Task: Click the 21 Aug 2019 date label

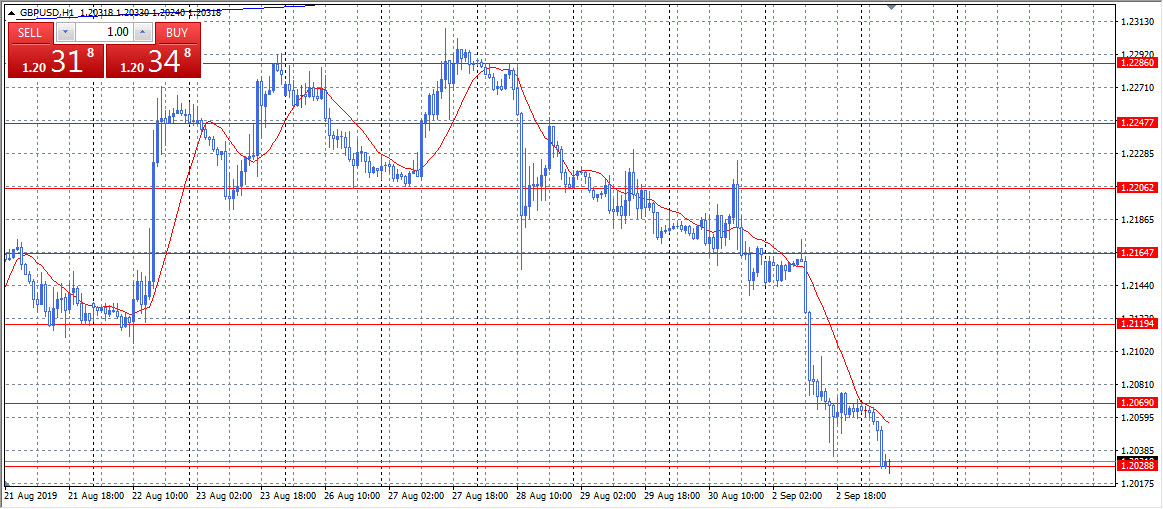Action: 30,495
